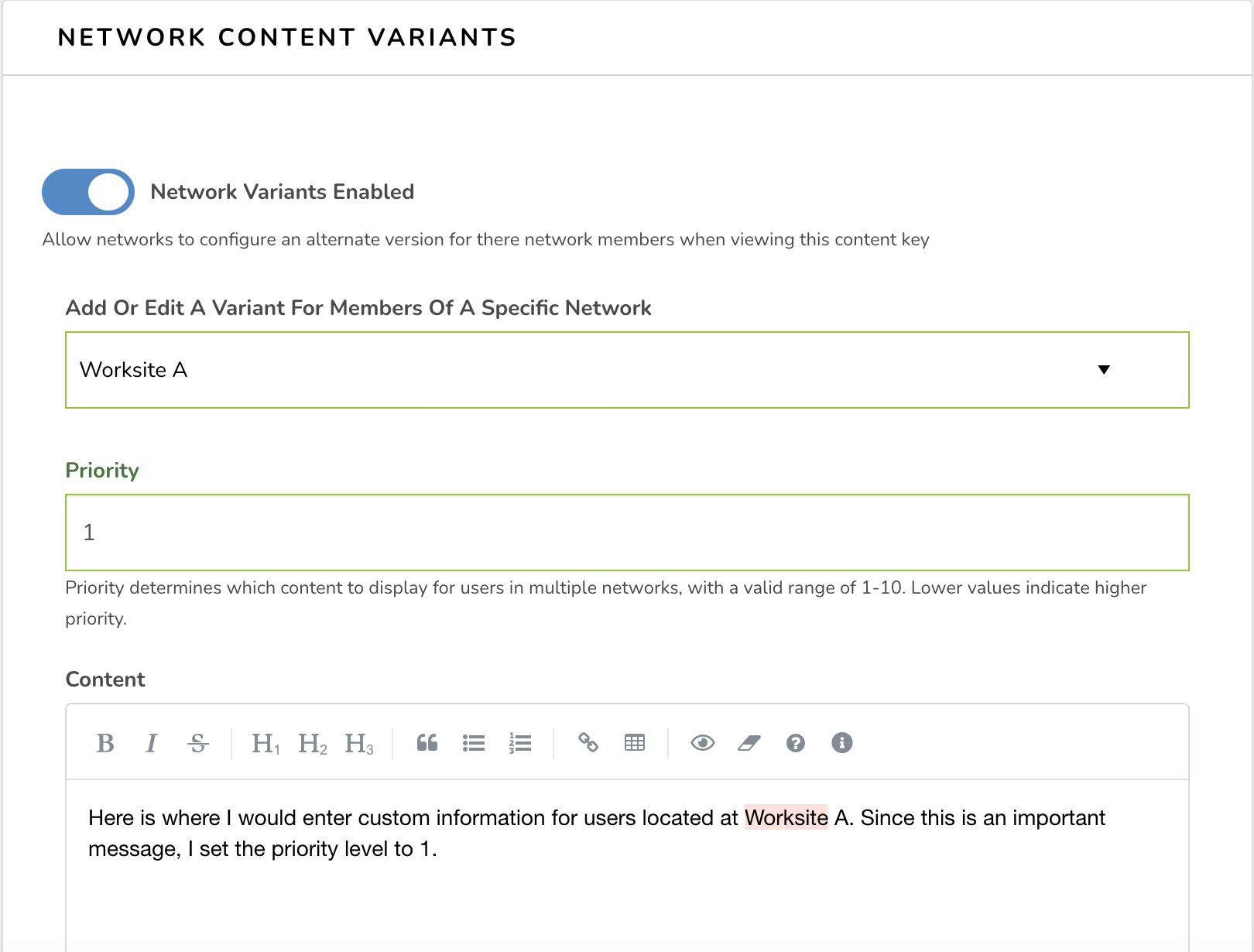1254x952 pixels.
Task: Click the Content section label
Action: pyautogui.click(x=105, y=680)
